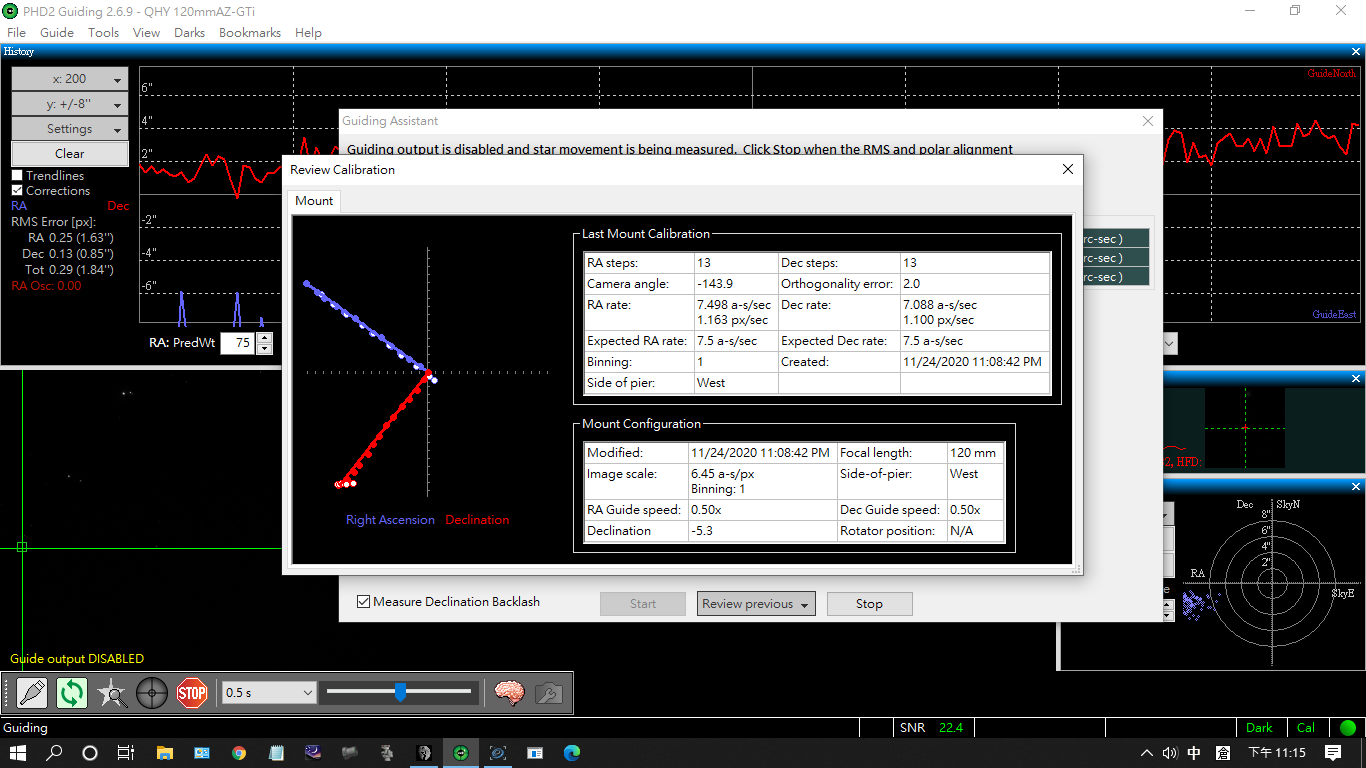Open Google Chrome from taskbar

[x=238, y=753]
